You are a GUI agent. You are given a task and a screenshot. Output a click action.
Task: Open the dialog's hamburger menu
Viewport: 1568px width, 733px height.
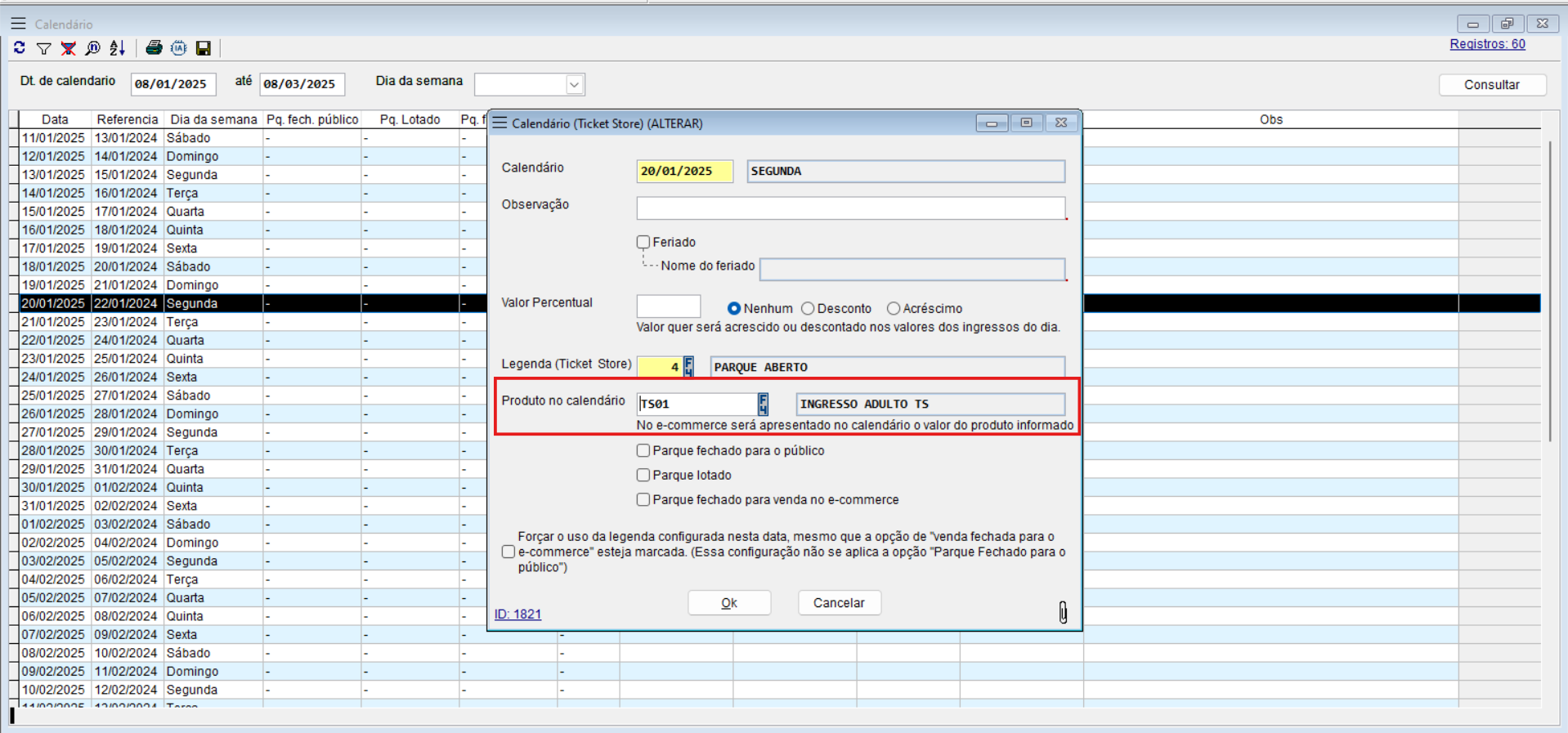(500, 123)
